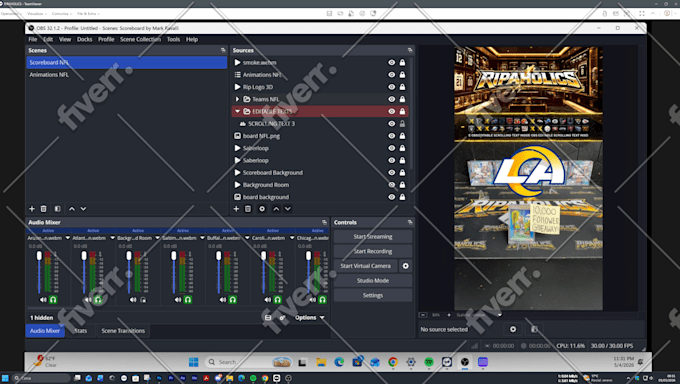Toggle visibility of board NFL.png source
680x384 pixels.
(x=392, y=136)
